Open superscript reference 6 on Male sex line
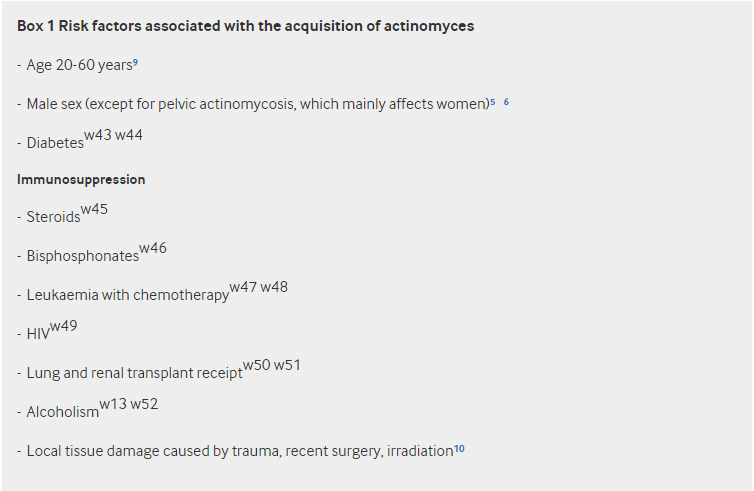The height and width of the screenshot is (491, 754). (507, 101)
